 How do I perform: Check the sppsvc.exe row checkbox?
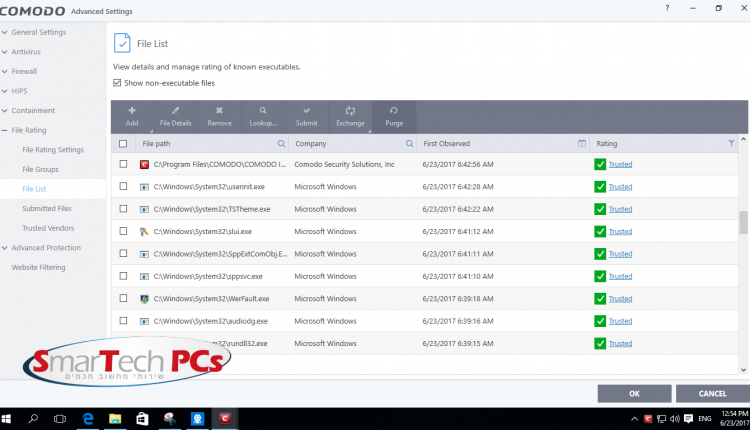pos(123,276)
